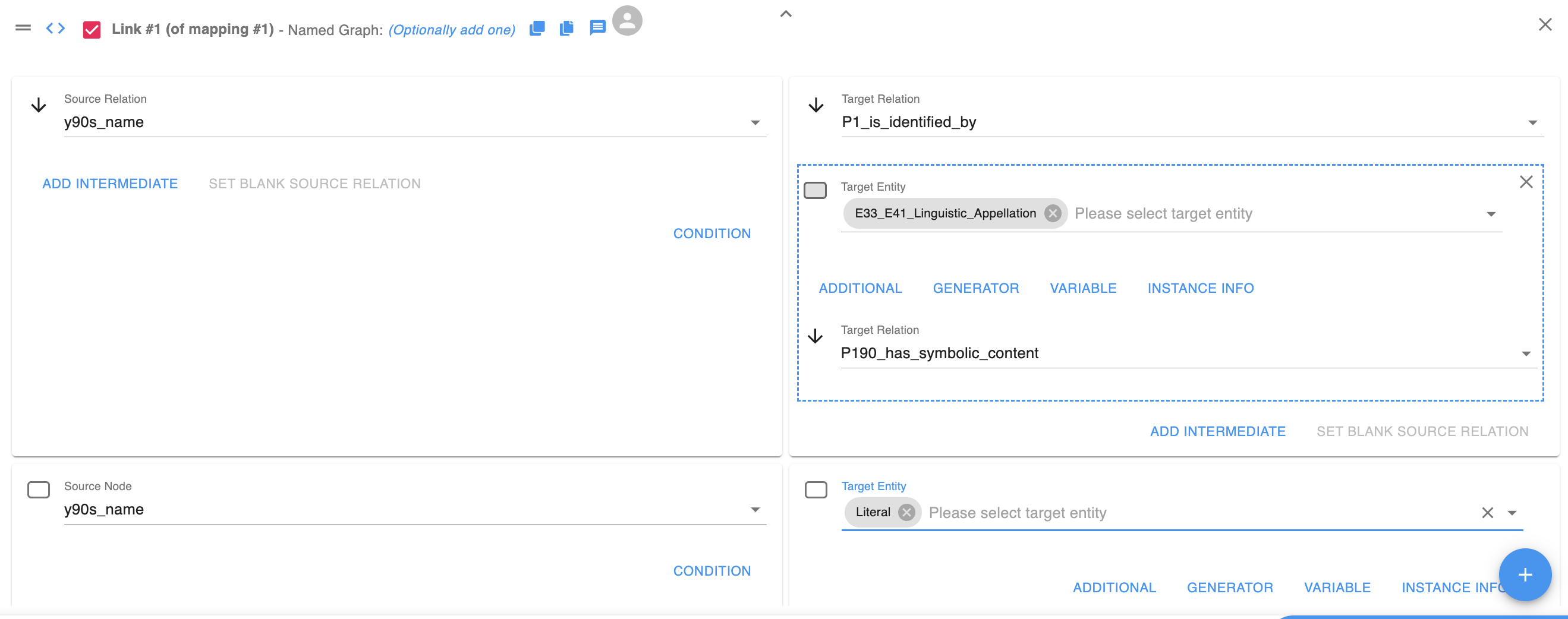Toggle the Source Node y90s_name checkbox
The height and width of the screenshot is (619, 1568).
[39, 489]
